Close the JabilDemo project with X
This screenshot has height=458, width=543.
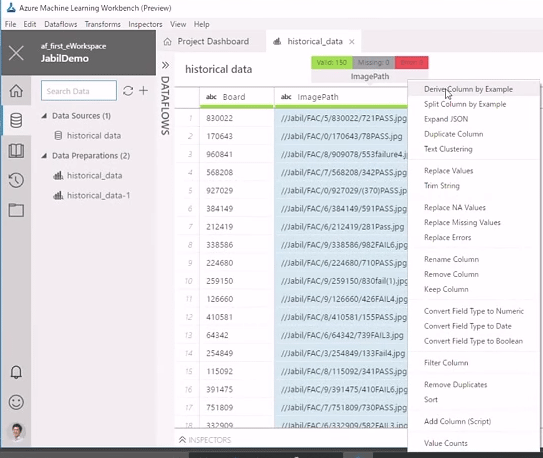[x=16, y=53]
